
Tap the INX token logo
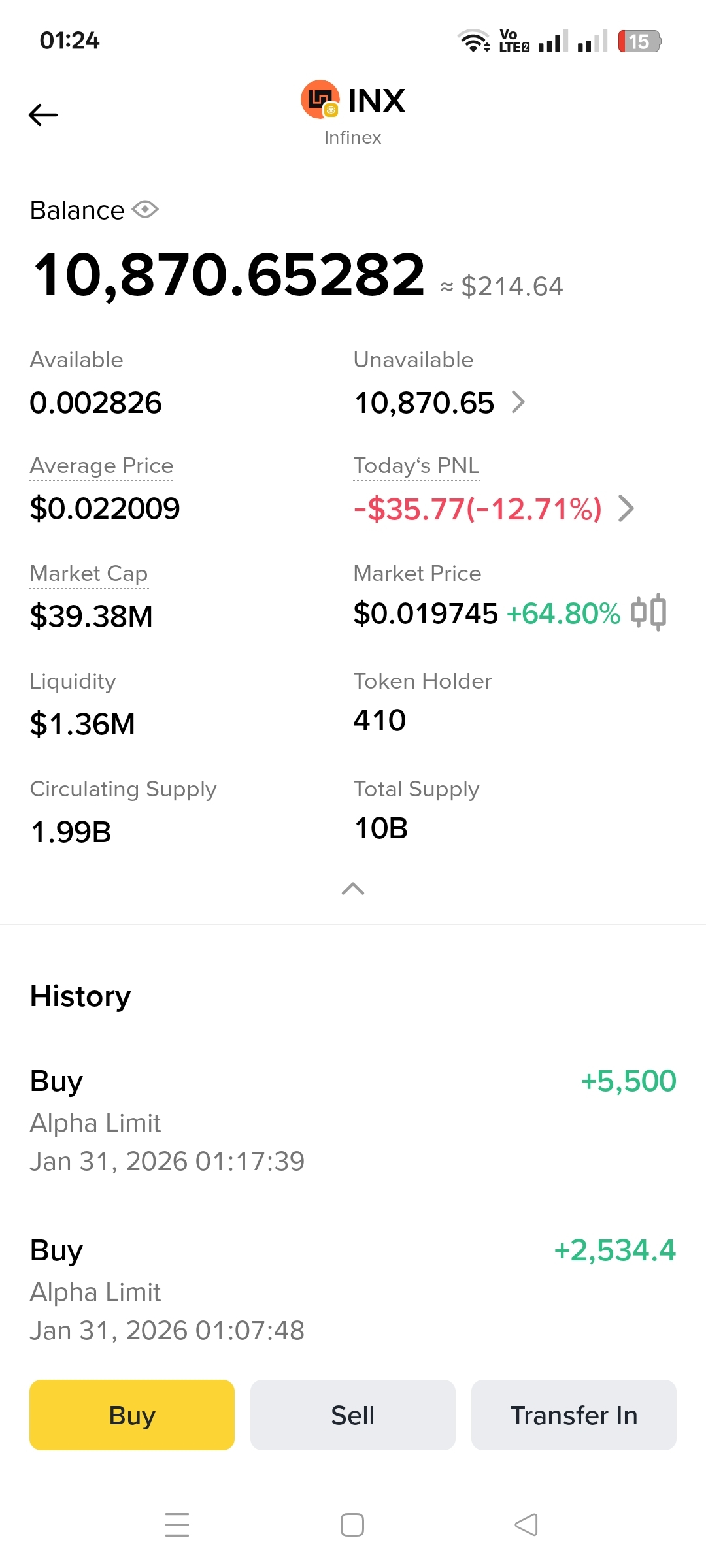[320, 100]
